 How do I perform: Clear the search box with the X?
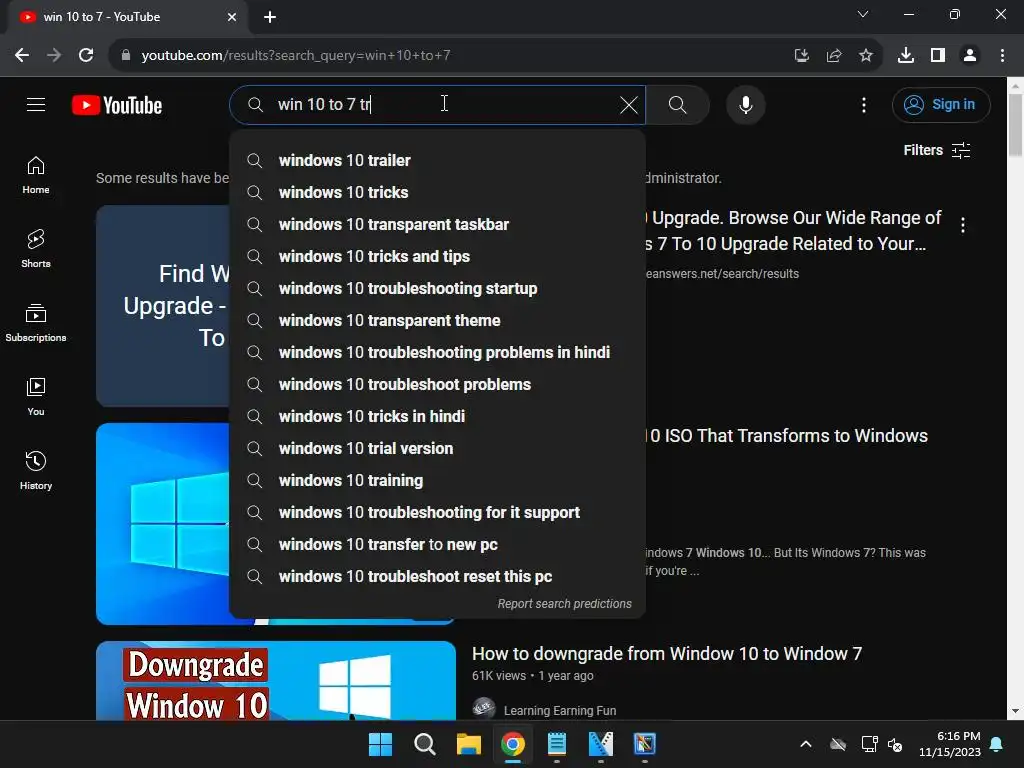pos(629,104)
